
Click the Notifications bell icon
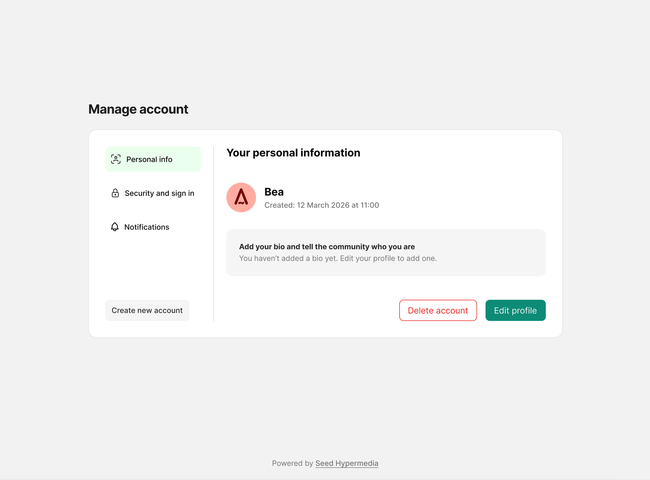pyautogui.click(x=115, y=227)
